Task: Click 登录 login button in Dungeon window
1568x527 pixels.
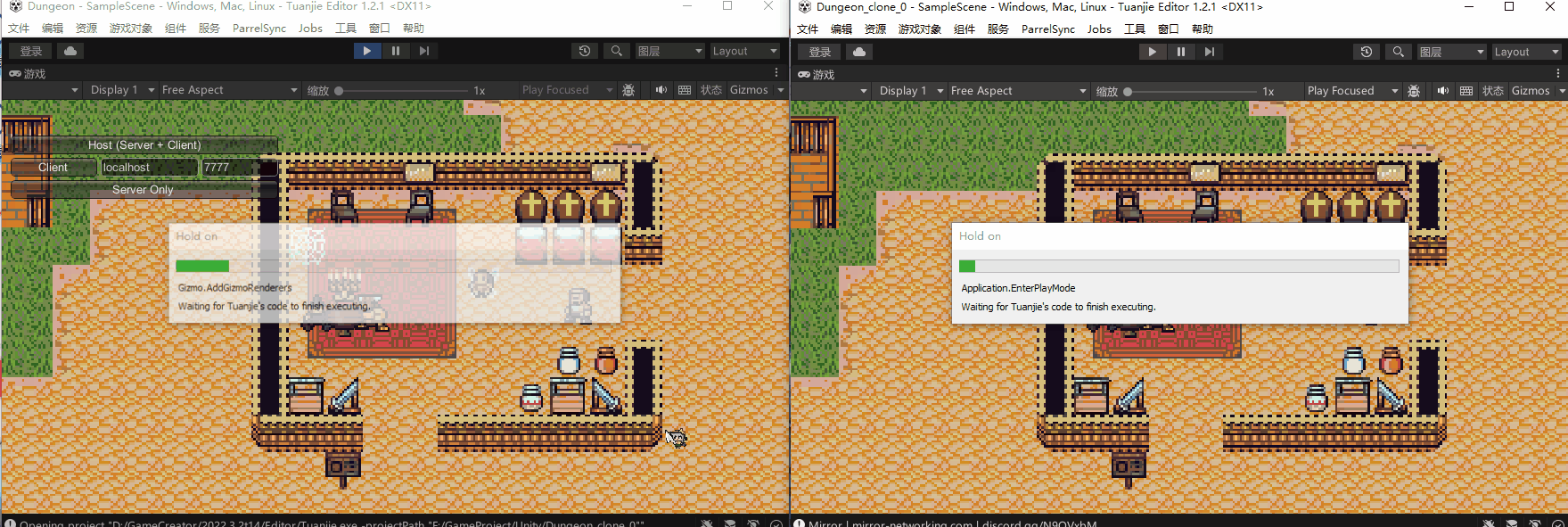Action: coord(31,51)
